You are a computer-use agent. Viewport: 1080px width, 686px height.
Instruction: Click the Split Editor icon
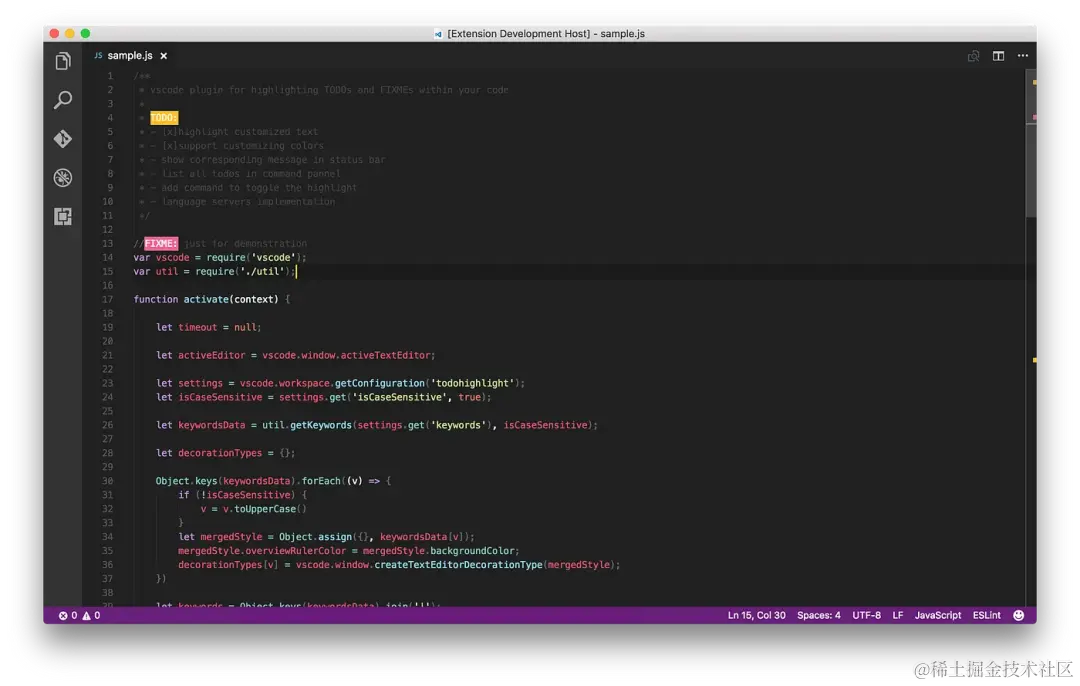click(998, 56)
